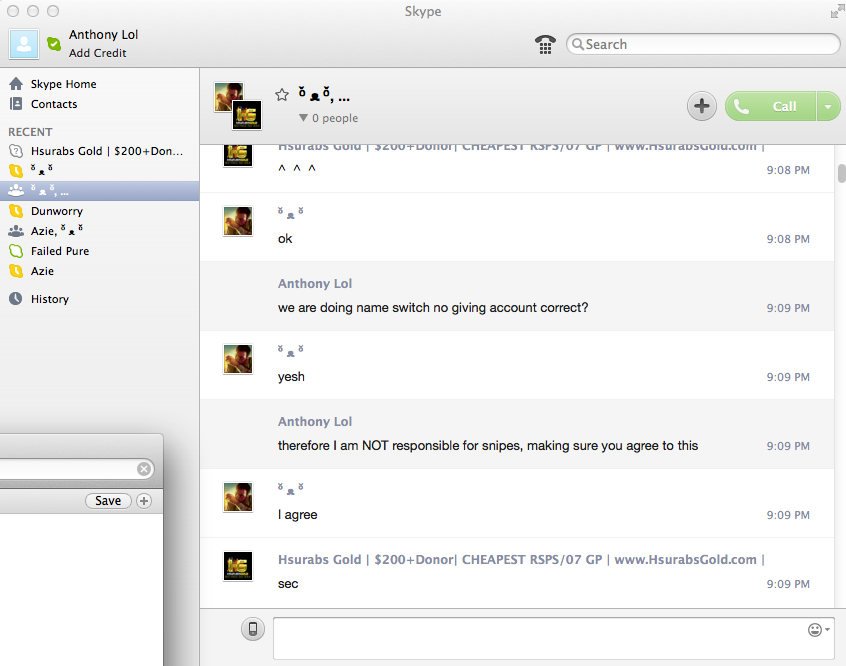Viewport: 846px width, 666px height.
Task: Click the Add Credit link
Action: pos(98,53)
